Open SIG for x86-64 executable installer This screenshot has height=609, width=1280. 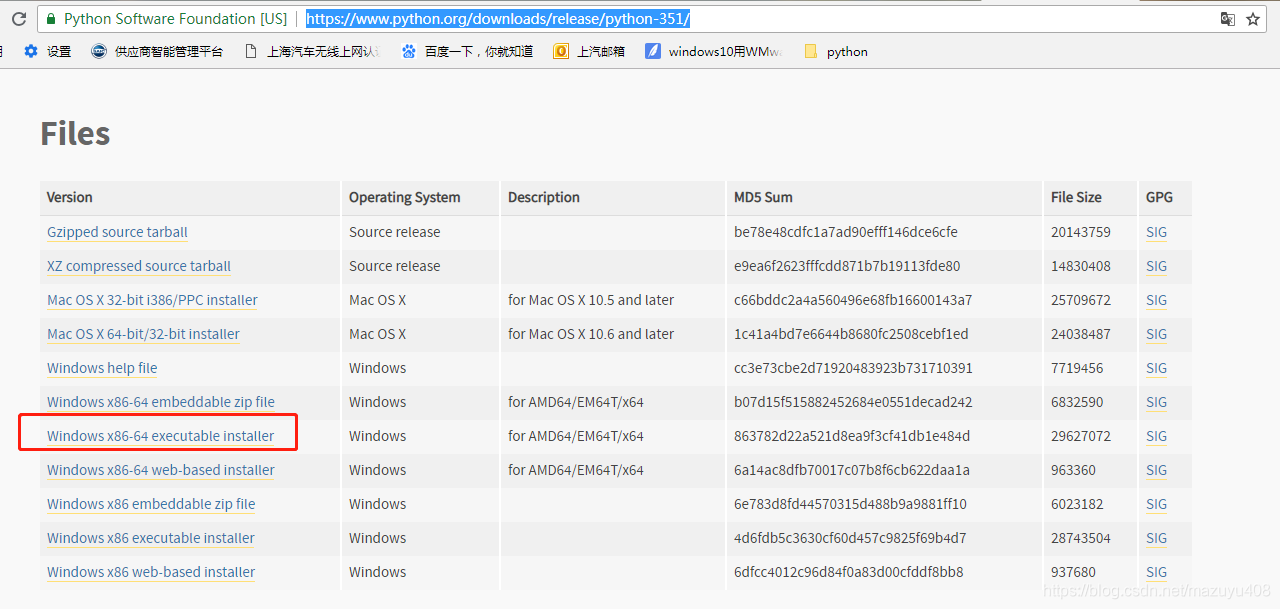pyautogui.click(x=1156, y=436)
